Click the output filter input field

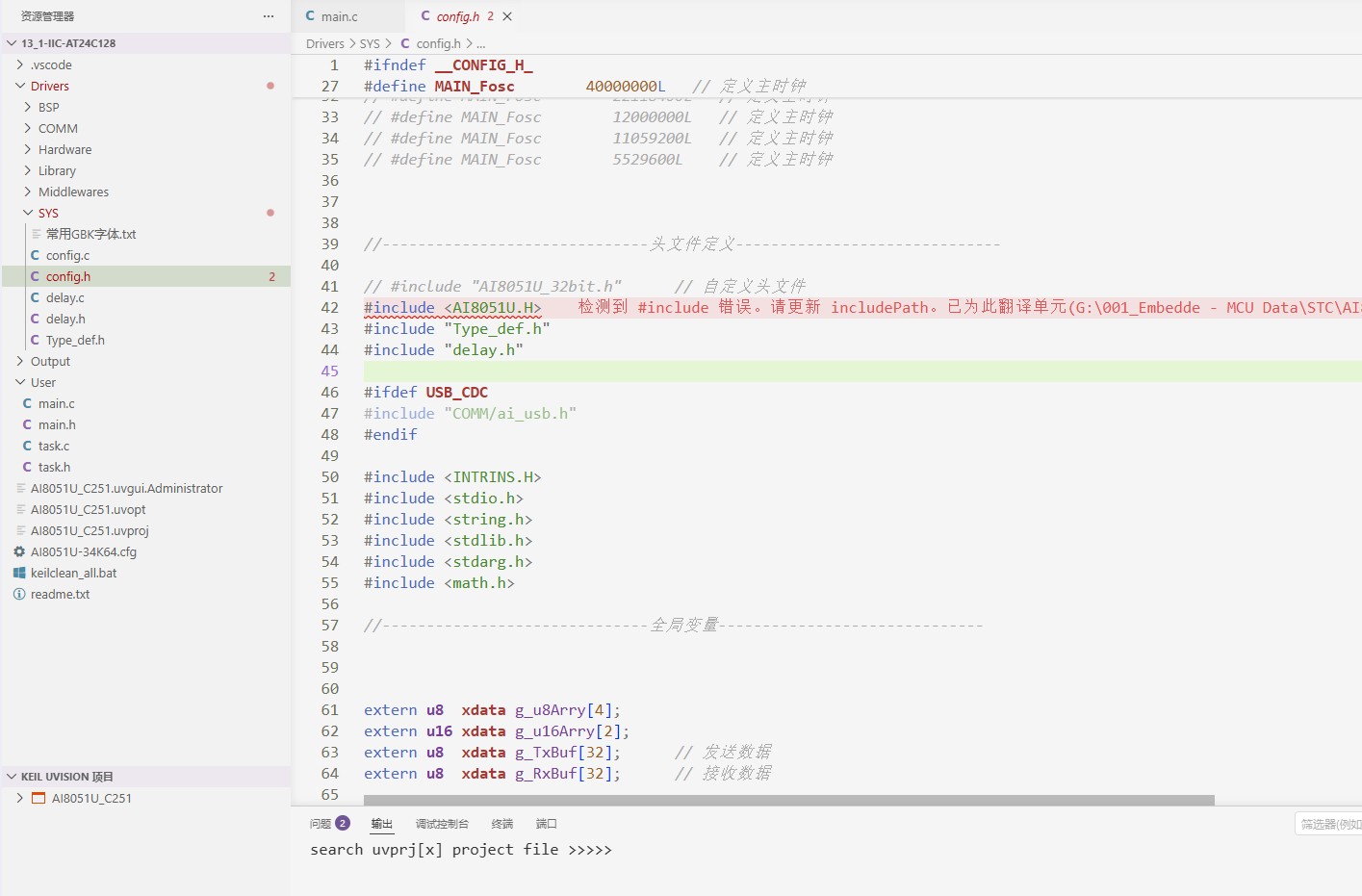(1329, 824)
